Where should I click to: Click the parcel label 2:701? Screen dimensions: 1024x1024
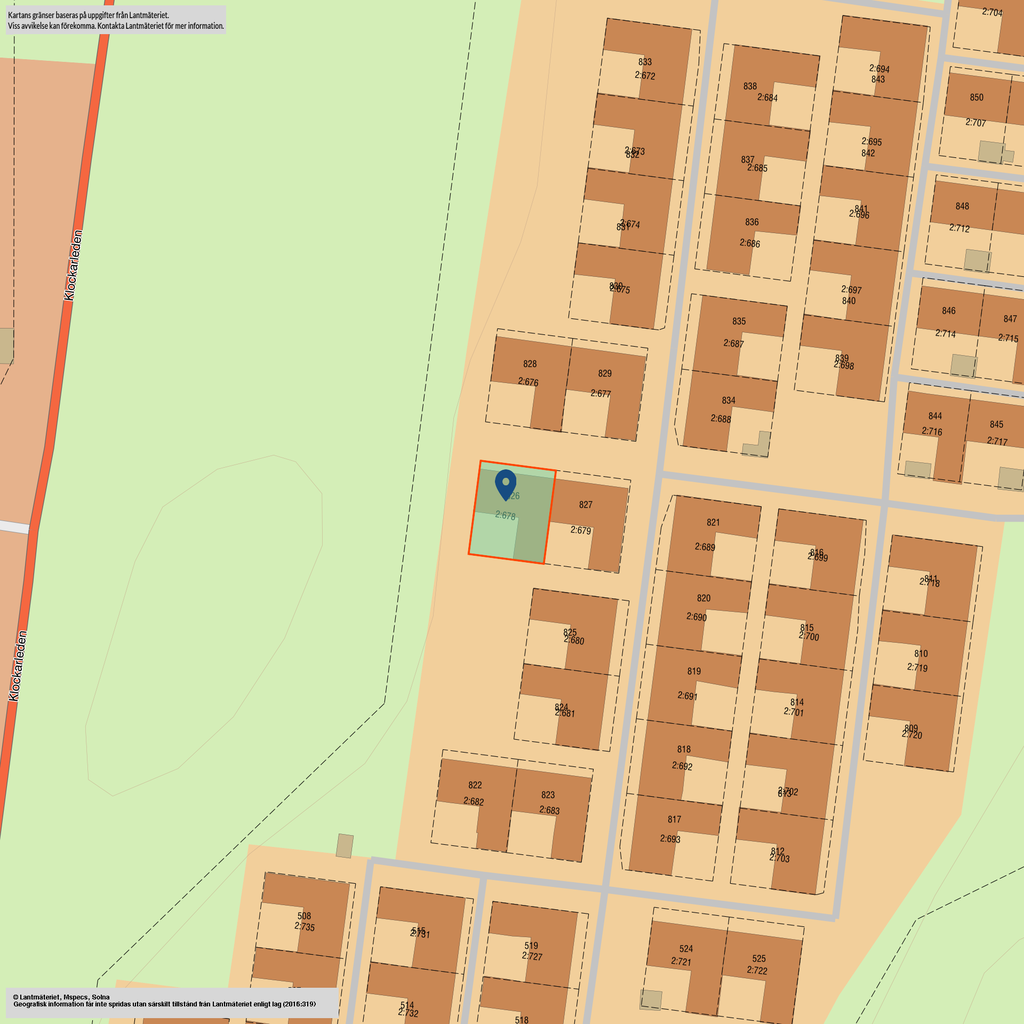pos(793,712)
